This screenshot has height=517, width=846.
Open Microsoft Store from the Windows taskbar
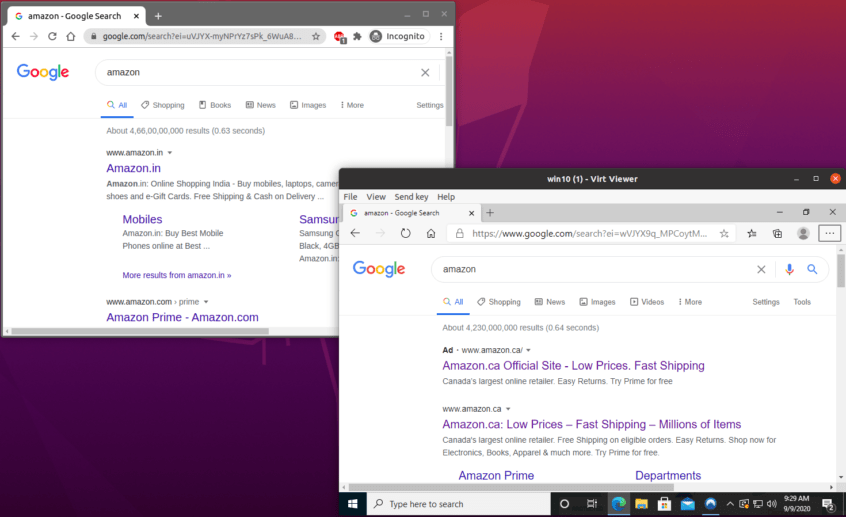[x=664, y=504]
